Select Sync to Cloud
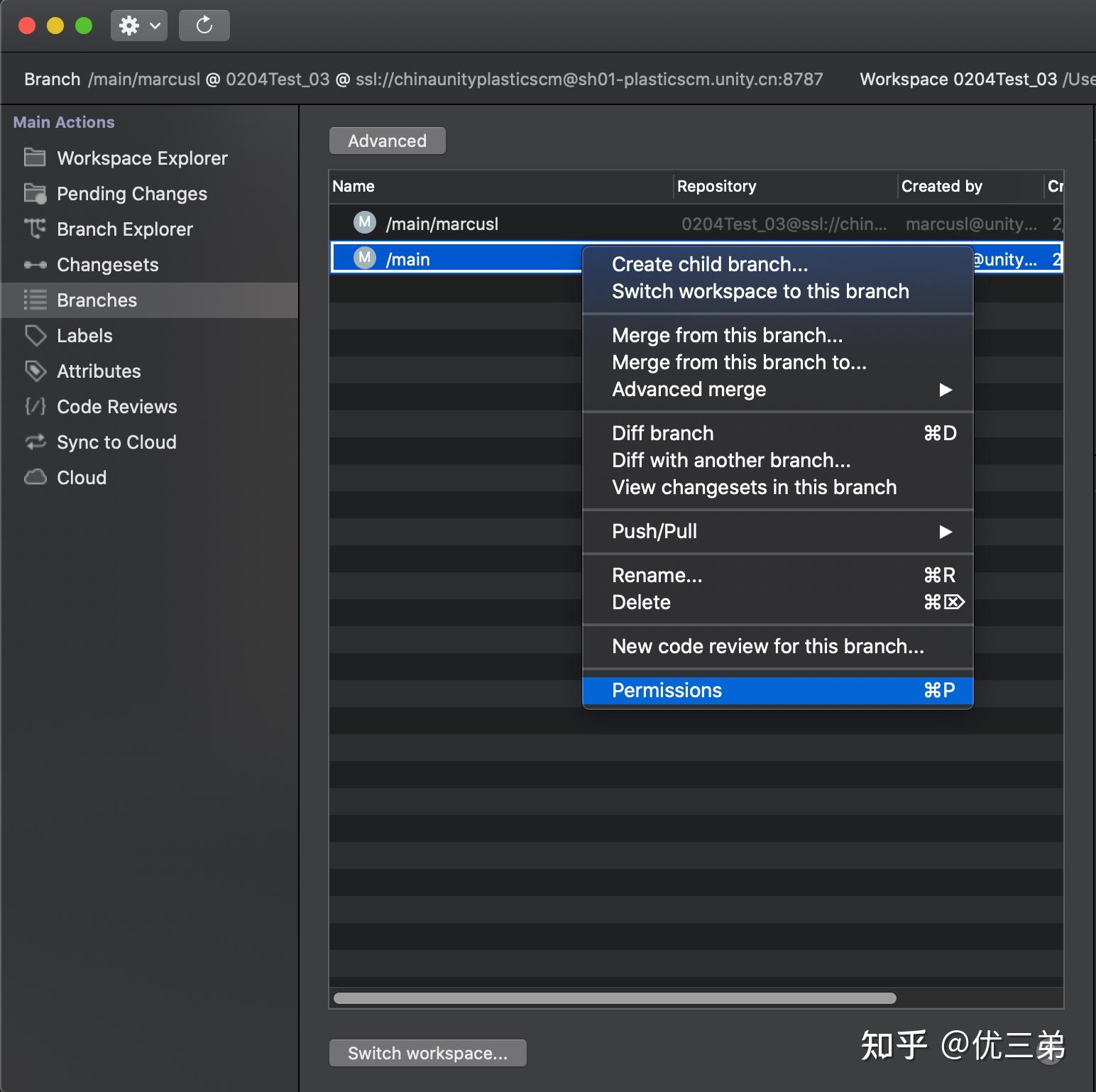Screen dimensions: 1096x1092 click(x=116, y=442)
